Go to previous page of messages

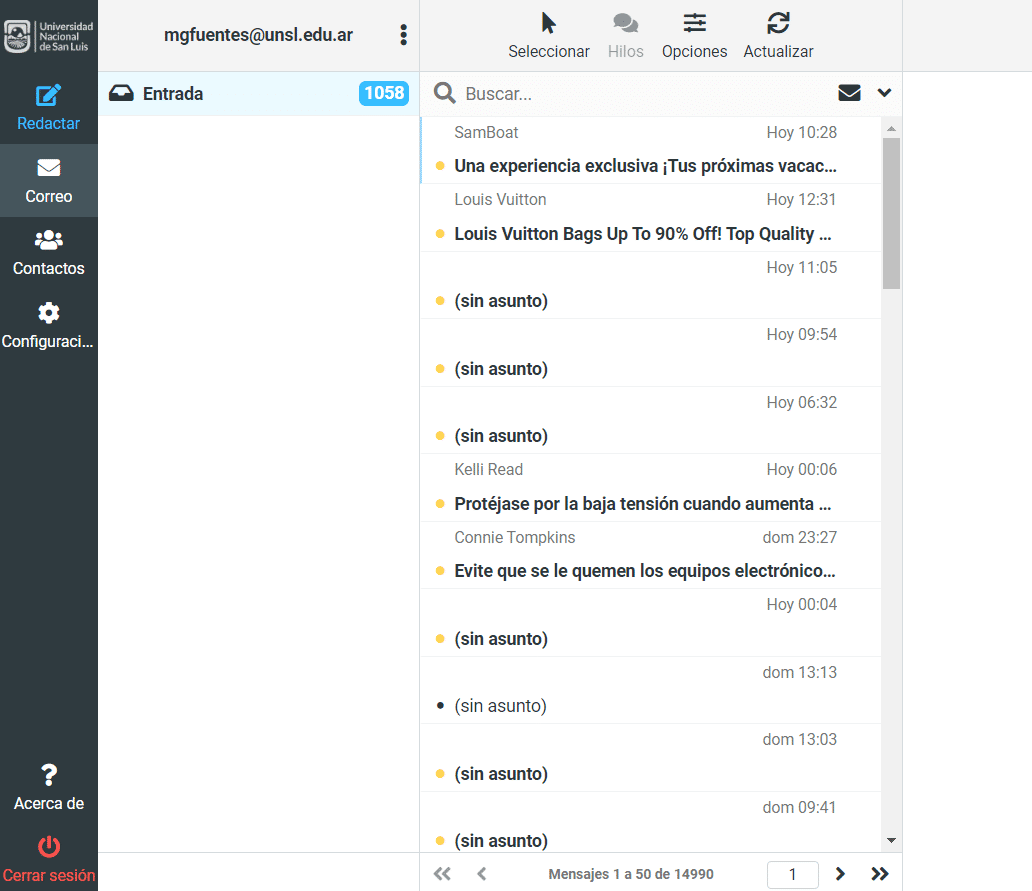click(482, 874)
